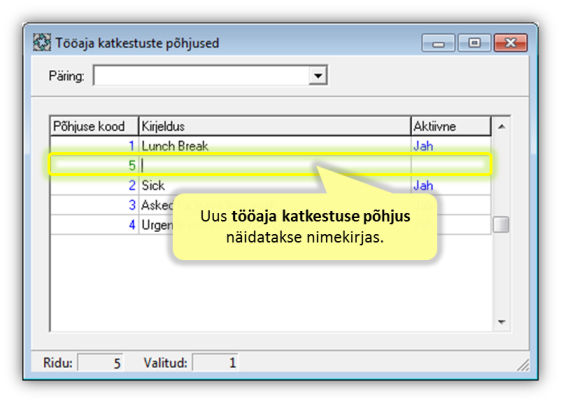
Task: Click code 4 in Põhjuse kood column
Action: tap(132, 225)
